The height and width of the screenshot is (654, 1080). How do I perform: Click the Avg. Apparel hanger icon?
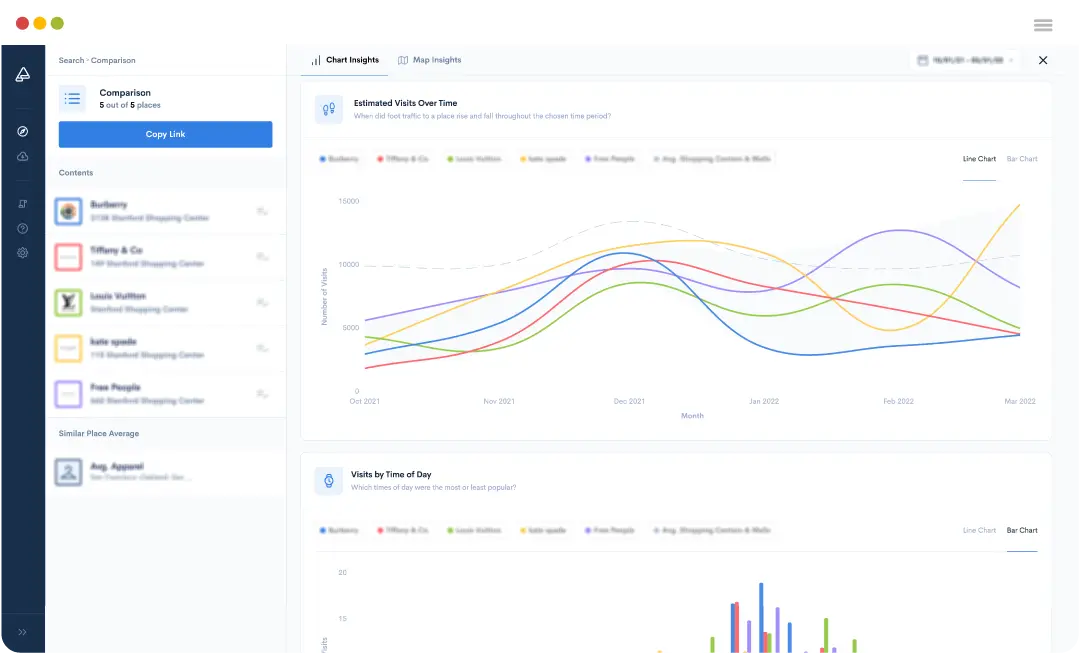coord(68,472)
